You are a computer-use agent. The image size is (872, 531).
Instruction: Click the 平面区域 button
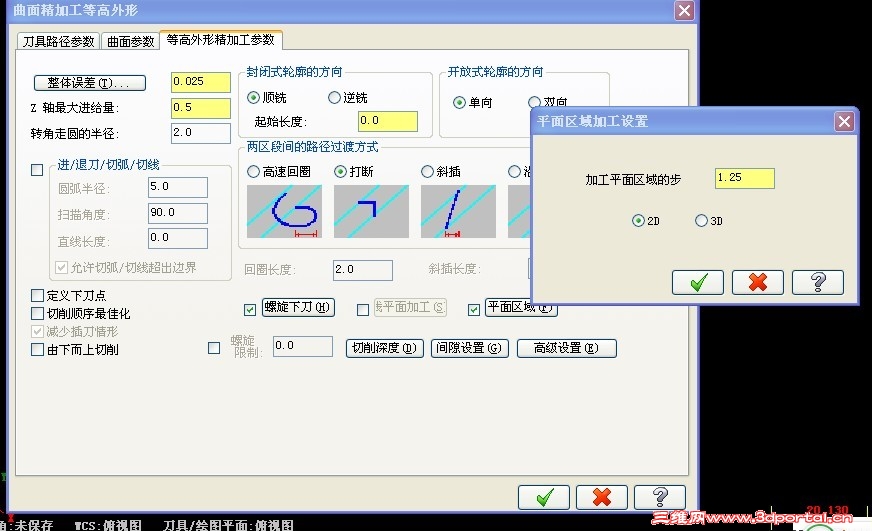521,307
